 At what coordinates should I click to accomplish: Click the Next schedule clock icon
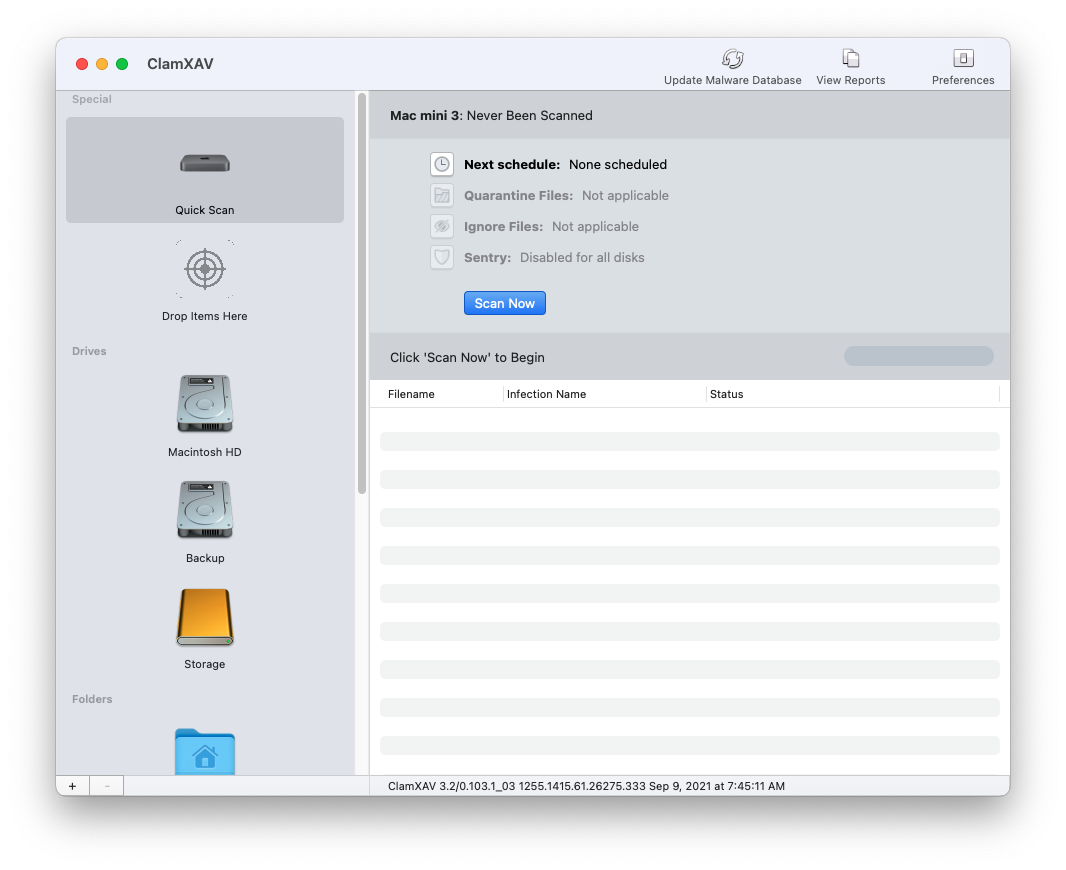pyautogui.click(x=442, y=164)
